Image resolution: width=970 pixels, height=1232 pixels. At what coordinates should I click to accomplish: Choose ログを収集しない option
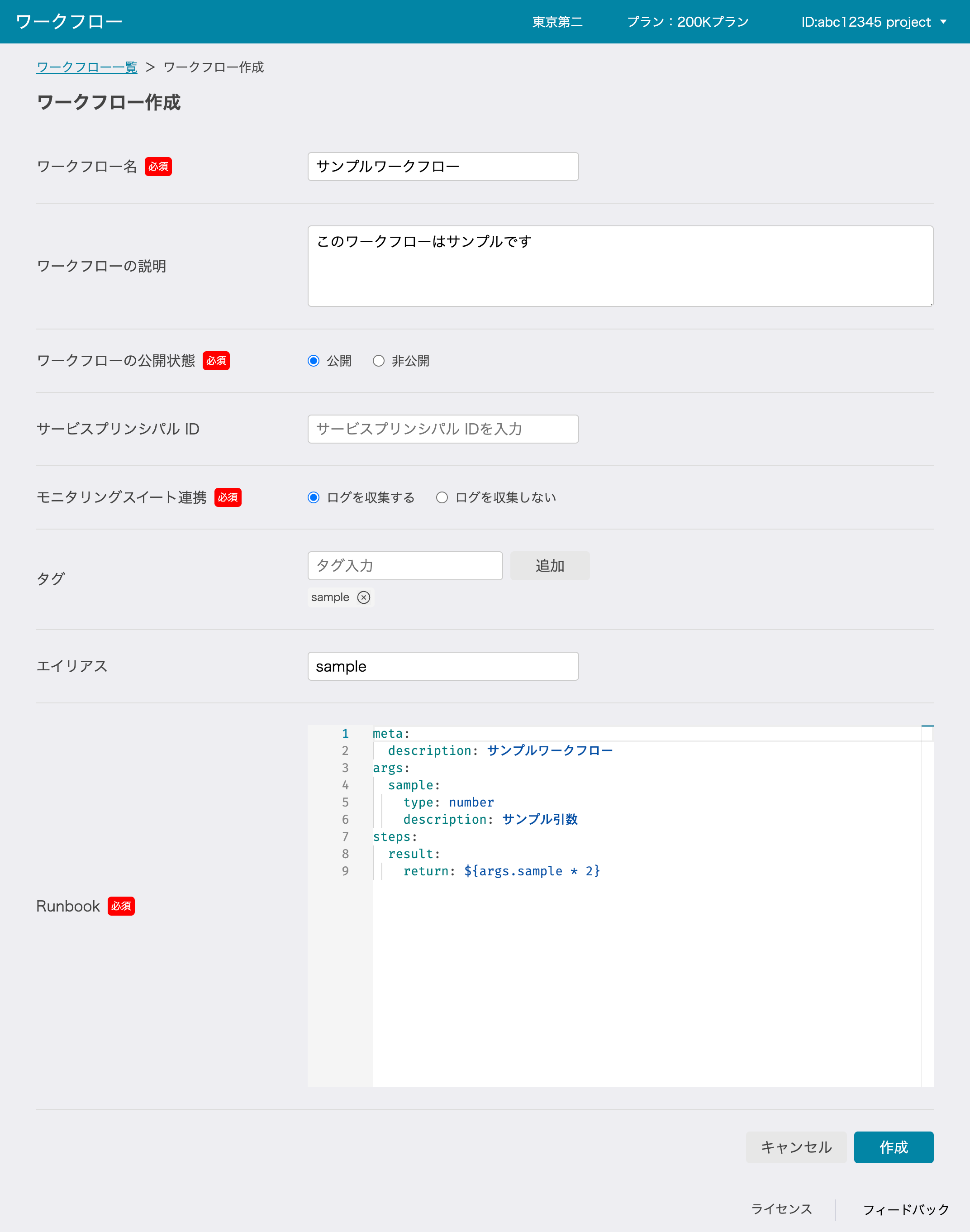(x=442, y=497)
